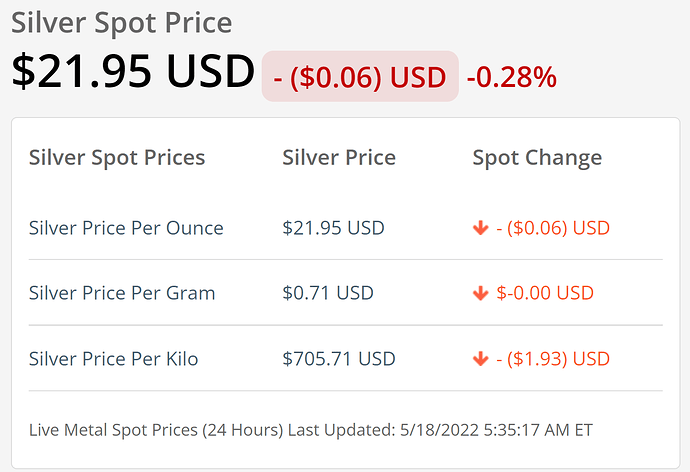Click the $0.71 USD gram price cell
Screen dimensions: 690x472
pos(328,293)
